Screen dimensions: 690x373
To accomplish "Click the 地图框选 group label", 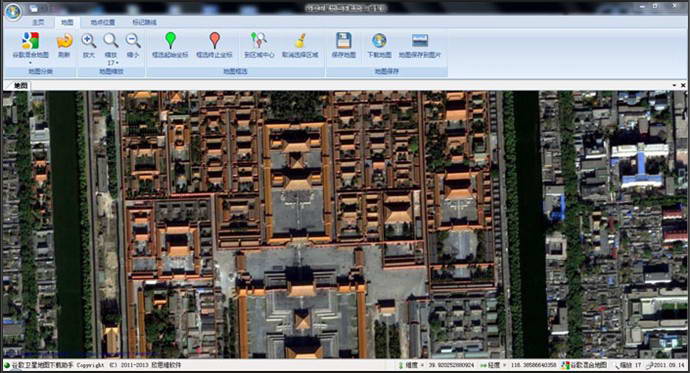I will pyautogui.click(x=235, y=71).
